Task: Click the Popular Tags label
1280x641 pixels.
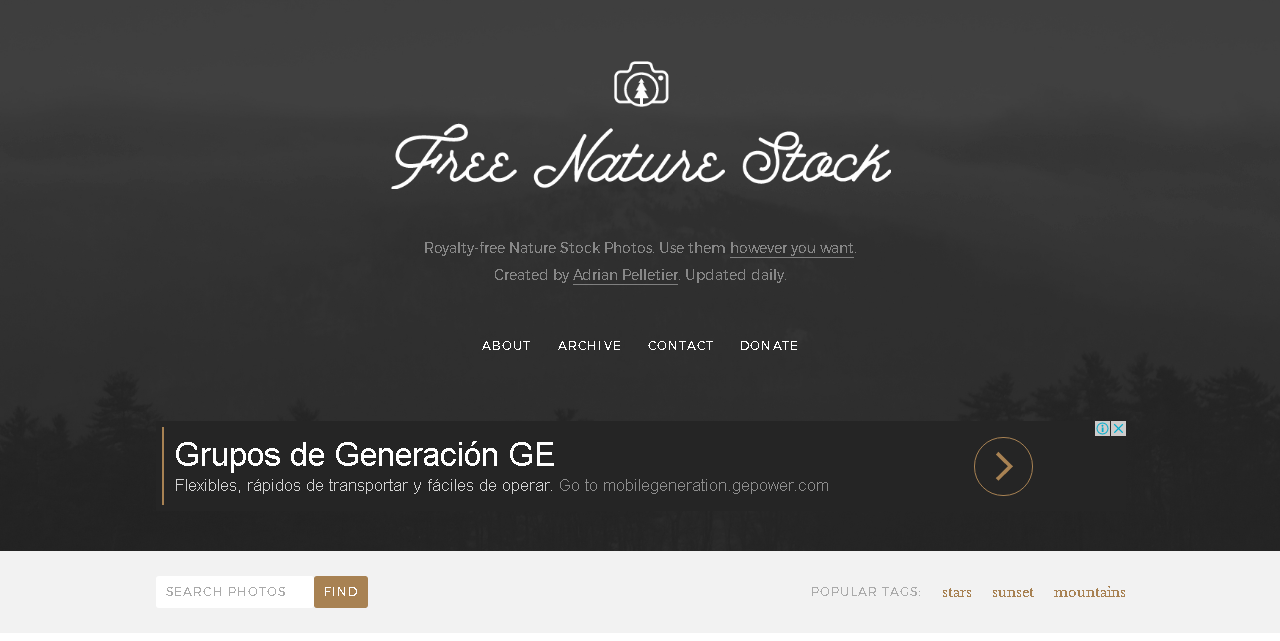Action: coord(866,592)
